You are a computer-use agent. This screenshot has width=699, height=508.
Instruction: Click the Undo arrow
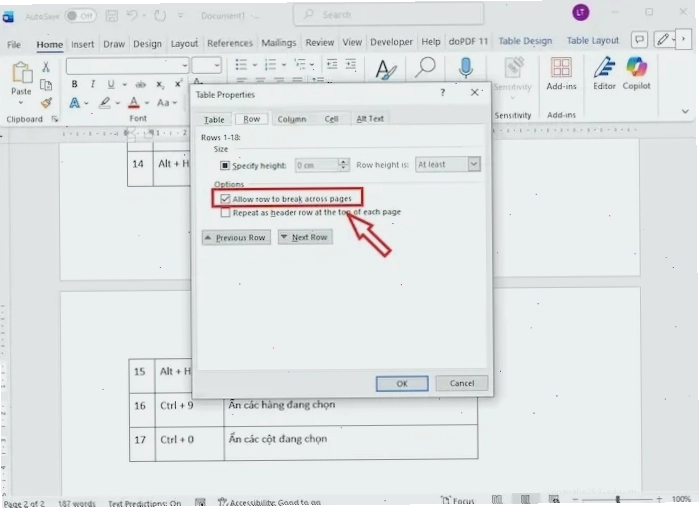pos(132,16)
